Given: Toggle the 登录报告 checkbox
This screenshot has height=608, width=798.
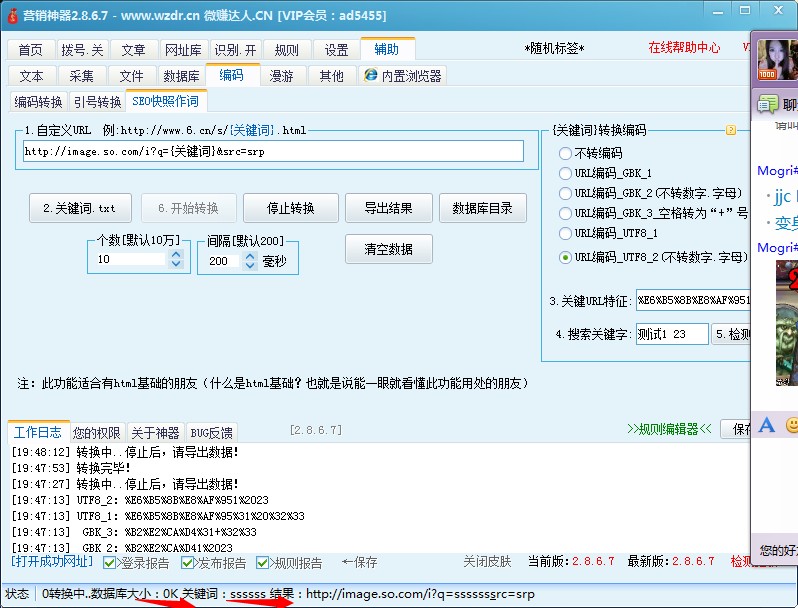Looking at the screenshot, I should (109, 563).
